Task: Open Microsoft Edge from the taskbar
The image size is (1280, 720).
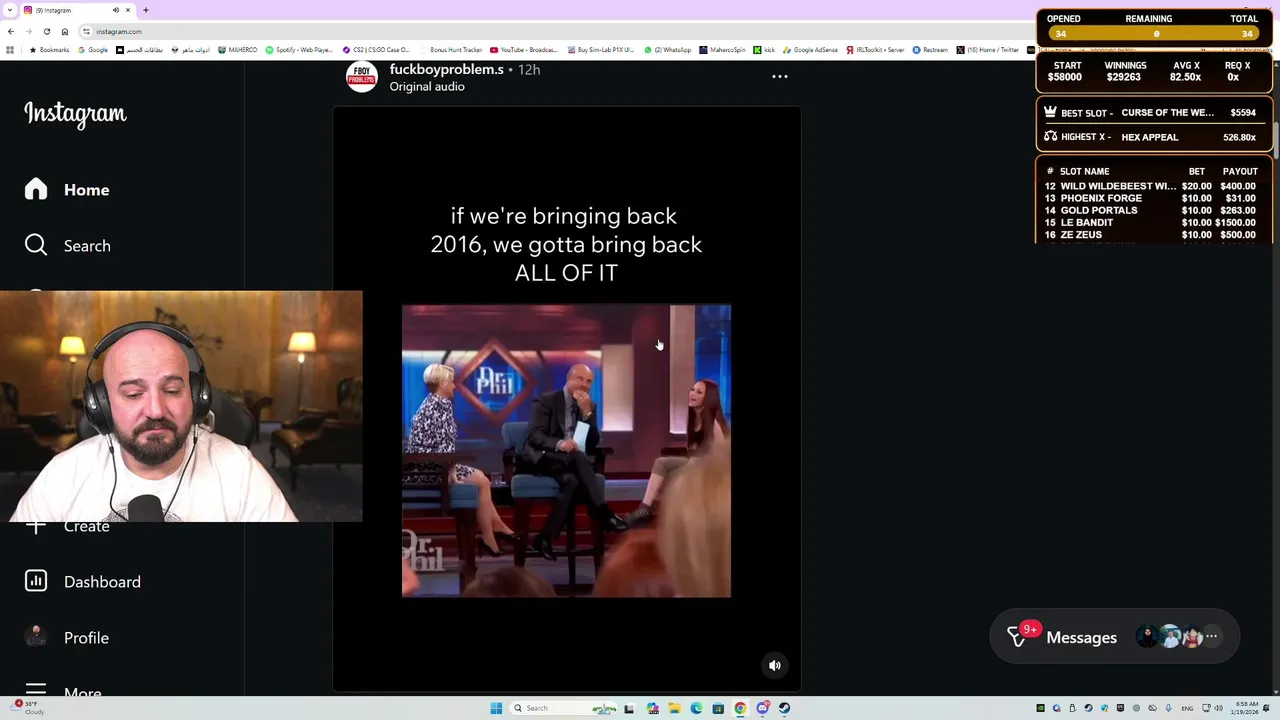Action: pos(696,708)
